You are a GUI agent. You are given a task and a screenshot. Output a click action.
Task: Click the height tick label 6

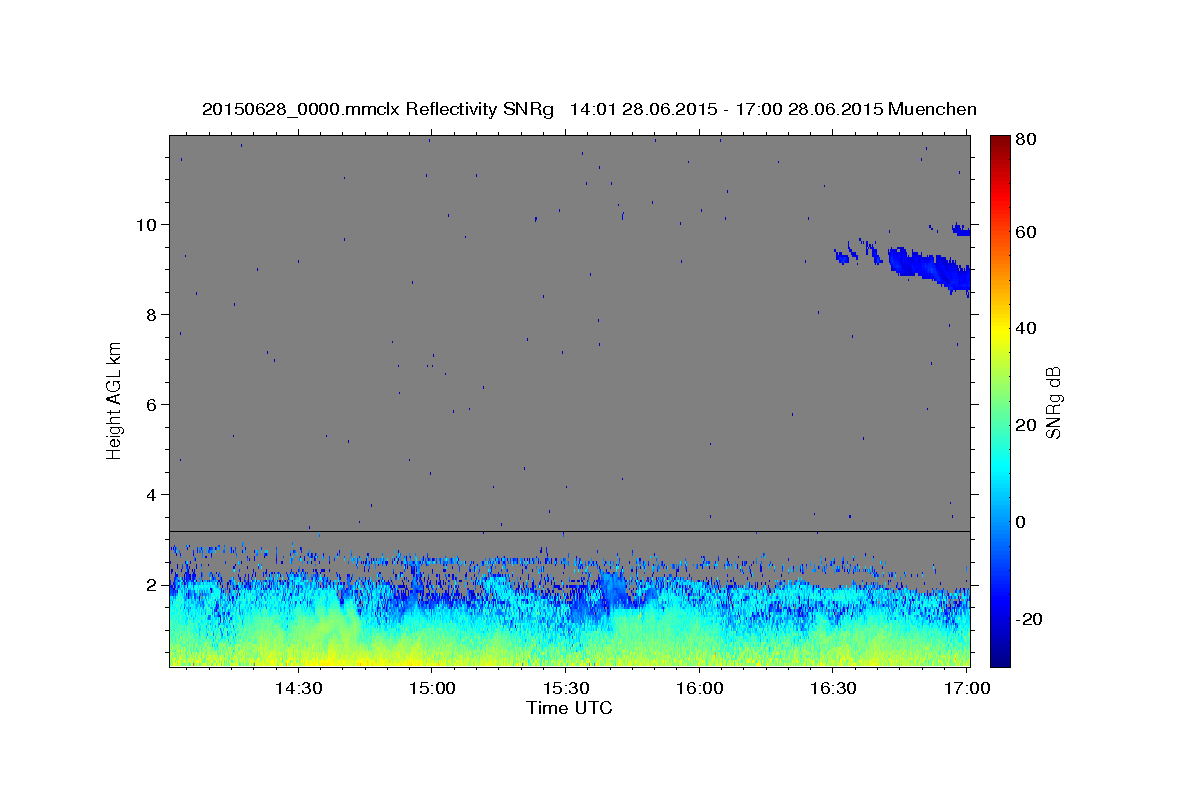point(154,404)
